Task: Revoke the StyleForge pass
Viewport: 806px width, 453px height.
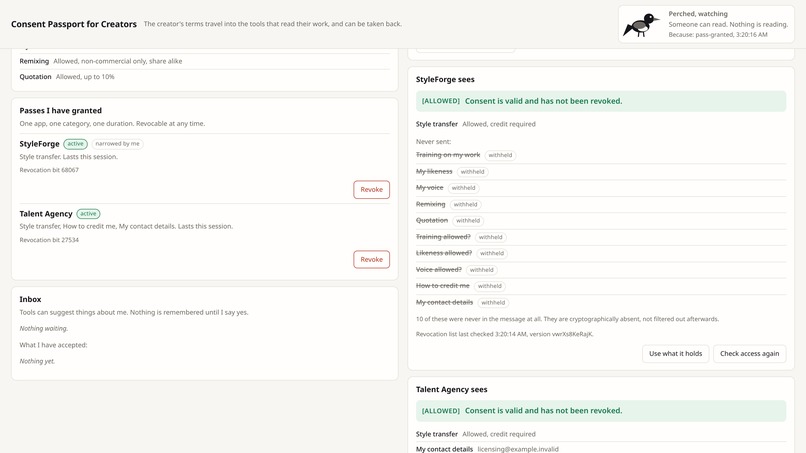Action: point(371,189)
